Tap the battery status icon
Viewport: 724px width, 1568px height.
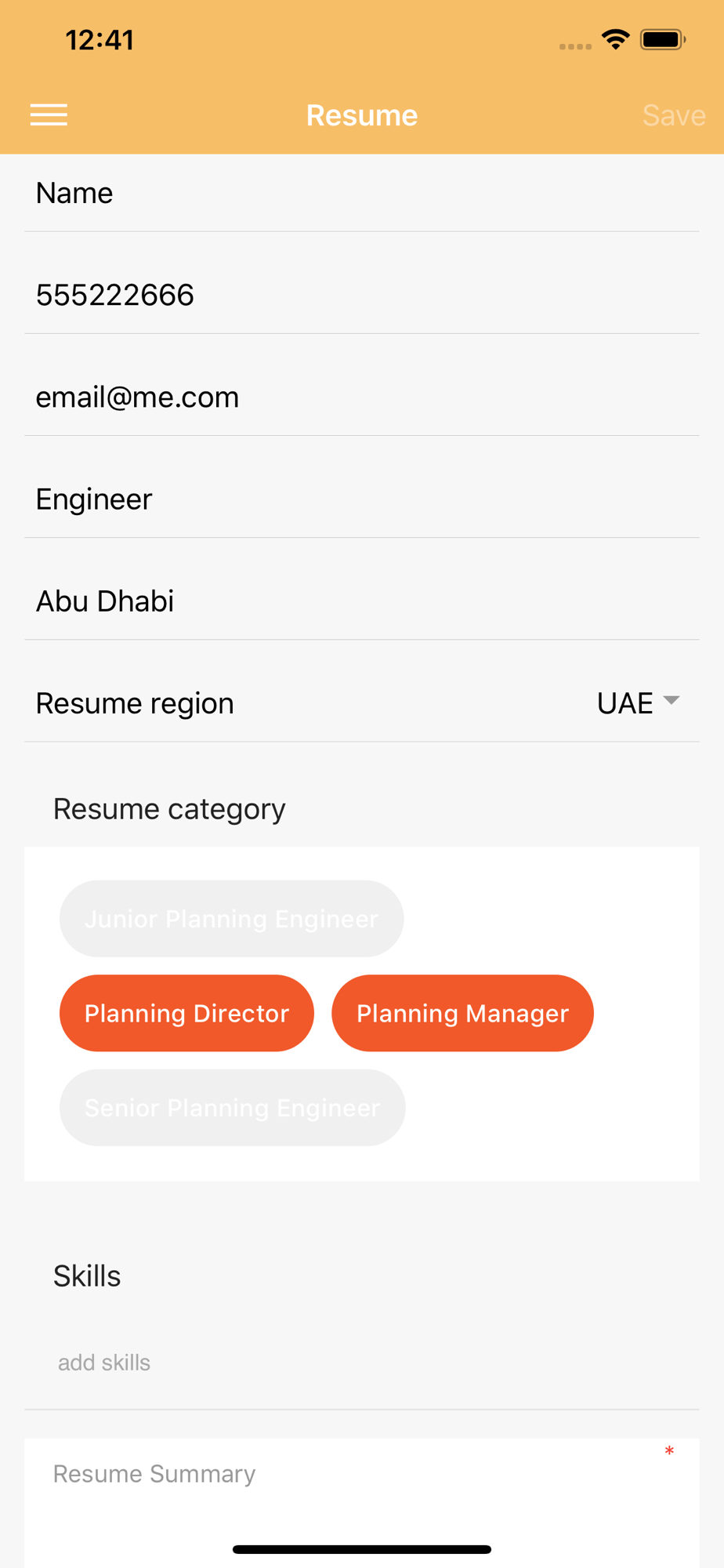click(x=663, y=39)
